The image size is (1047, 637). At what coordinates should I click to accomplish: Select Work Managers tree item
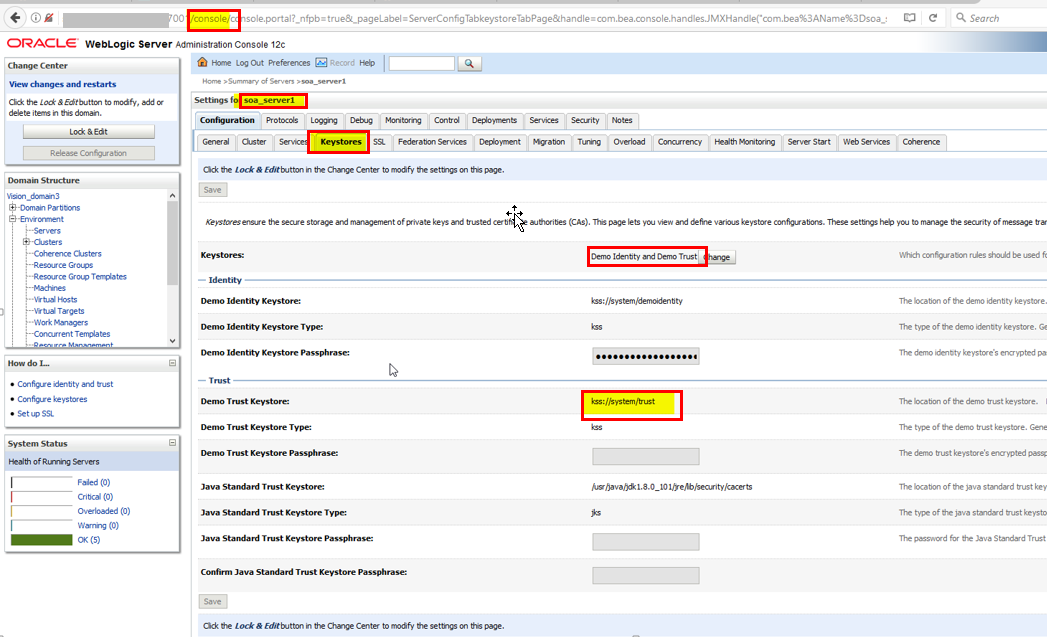pyautogui.click(x=61, y=323)
